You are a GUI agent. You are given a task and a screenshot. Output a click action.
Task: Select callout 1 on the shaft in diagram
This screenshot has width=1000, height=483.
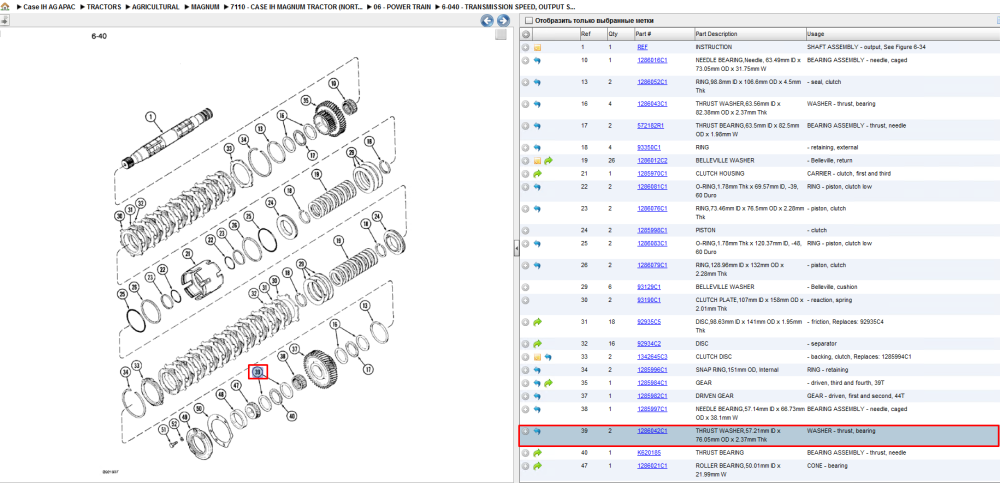pos(151,117)
